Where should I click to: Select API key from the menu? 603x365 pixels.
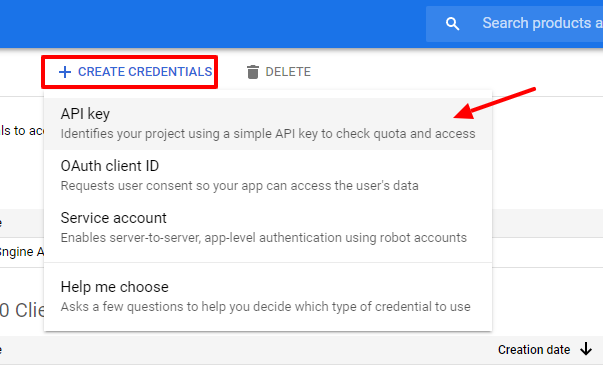click(x=268, y=123)
